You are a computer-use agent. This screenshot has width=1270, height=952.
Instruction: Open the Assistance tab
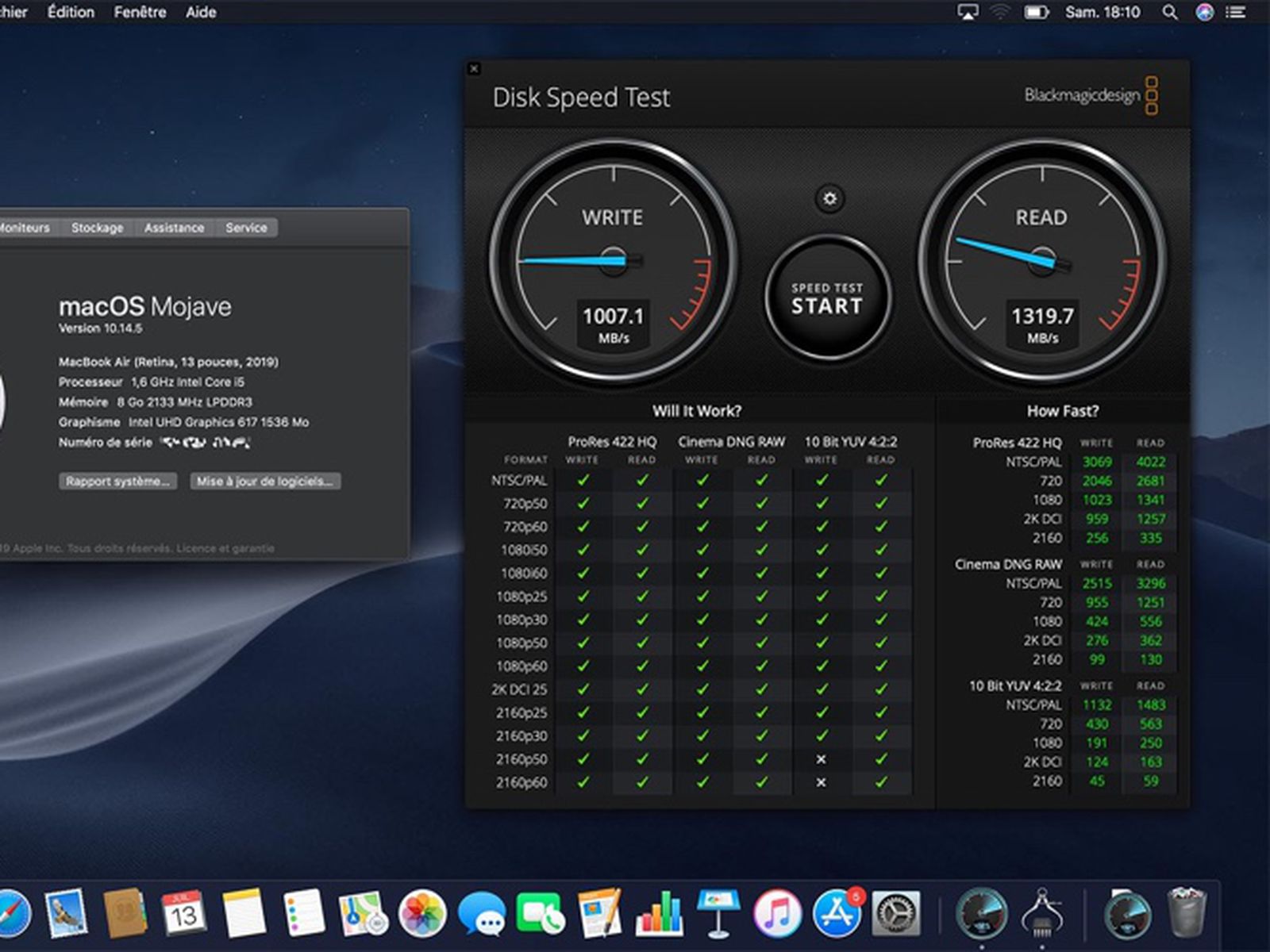[x=174, y=228]
